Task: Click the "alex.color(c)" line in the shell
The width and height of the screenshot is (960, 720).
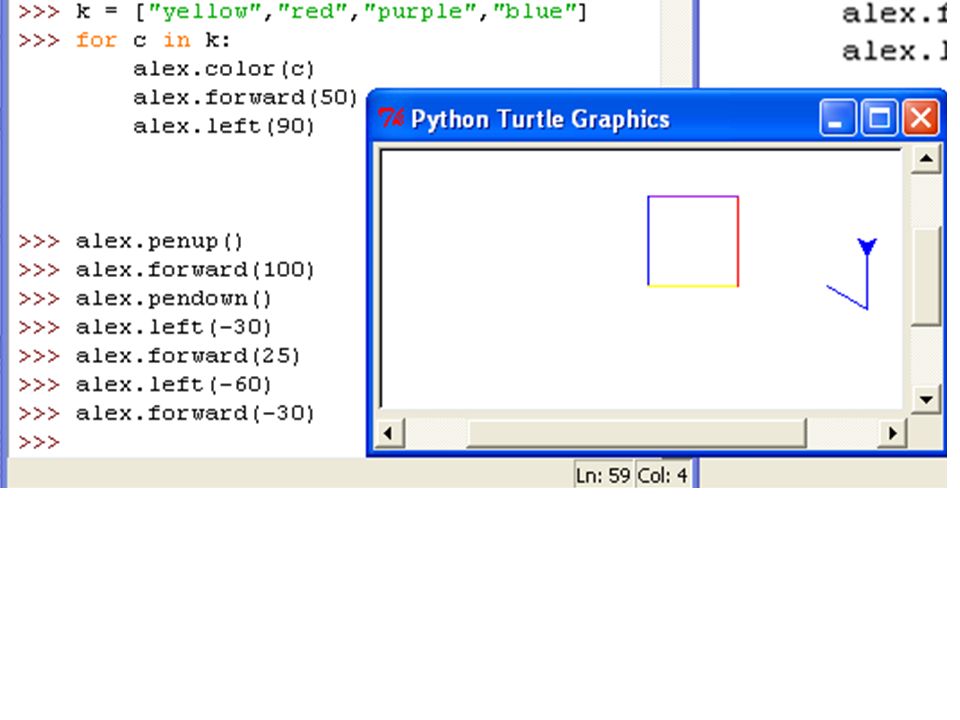Action: [223, 69]
